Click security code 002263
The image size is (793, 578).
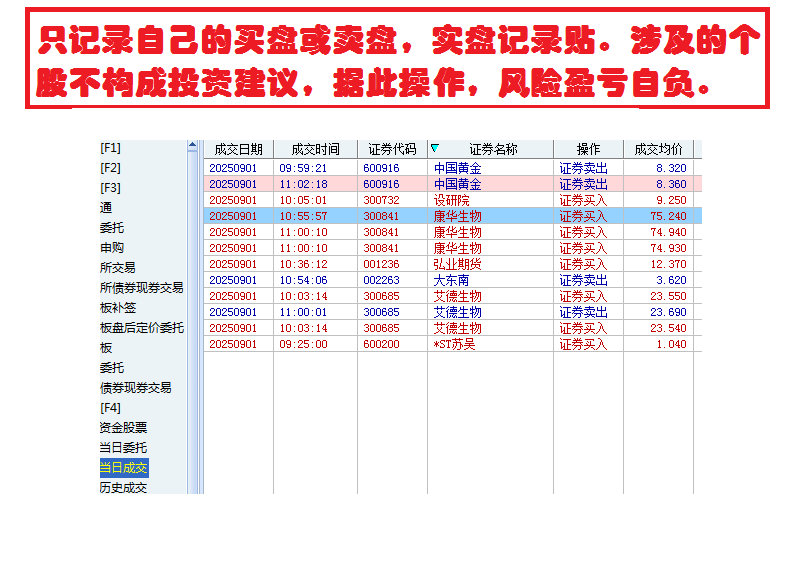coord(381,280)
